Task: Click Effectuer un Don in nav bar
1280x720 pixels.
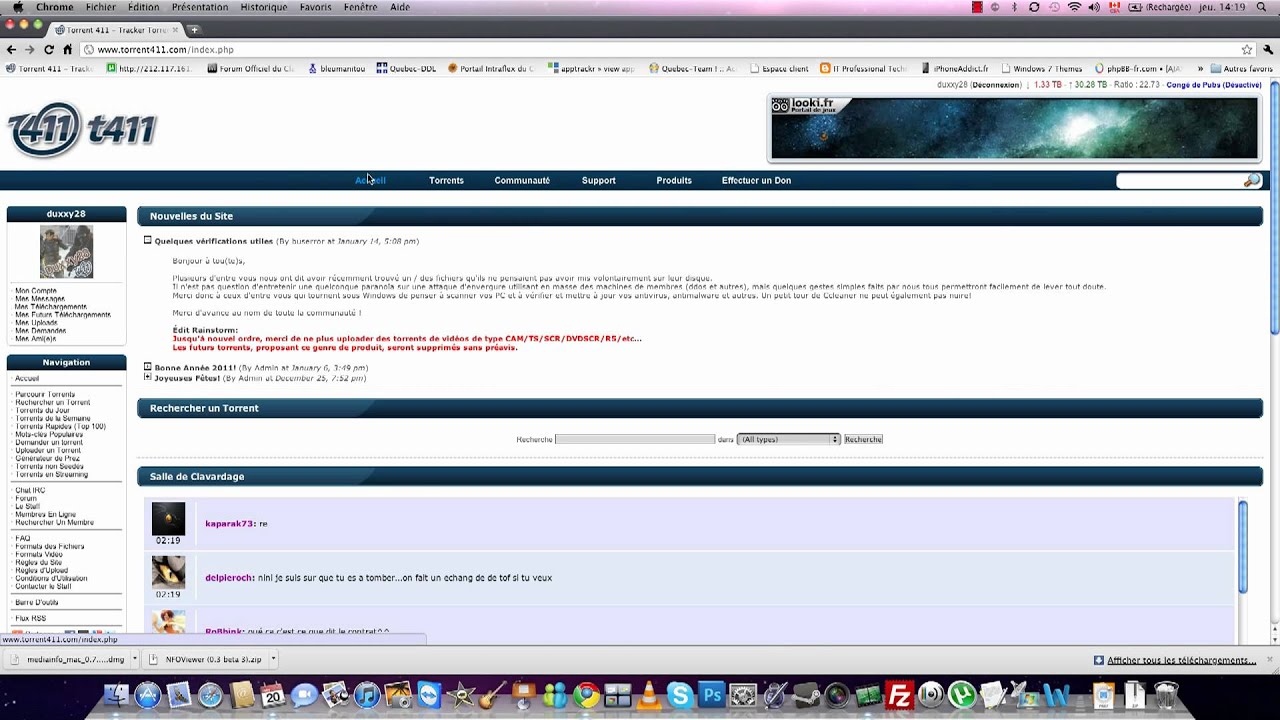Action: click(x=756, y=180)
